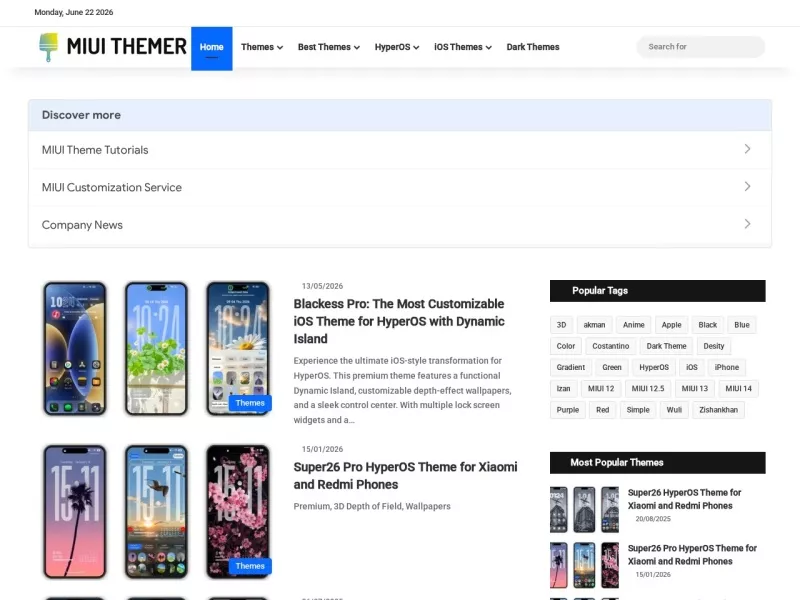Select the Apple tag
800x600 pixels.
point(671,325)
